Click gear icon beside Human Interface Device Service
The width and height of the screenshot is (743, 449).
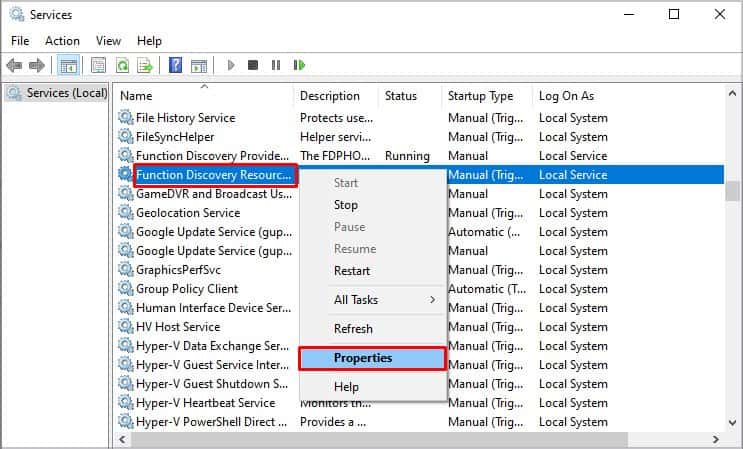point(126,307)
